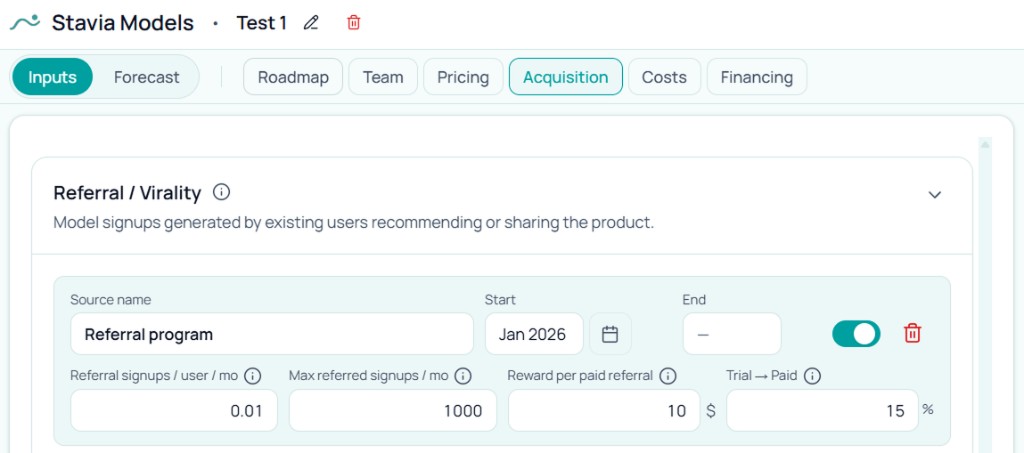This screenshot has width=1024, height=453.
Task: Click the 'Model signups generated by existing users' description
Action: (353, 223)
